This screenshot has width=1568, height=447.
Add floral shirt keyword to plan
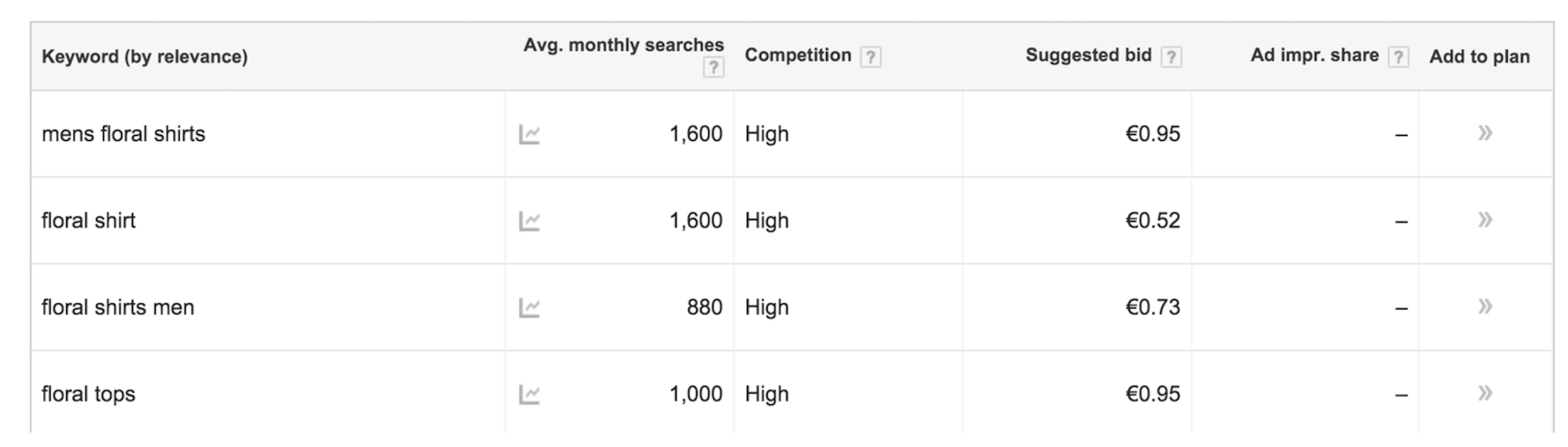click(1485, 220)
